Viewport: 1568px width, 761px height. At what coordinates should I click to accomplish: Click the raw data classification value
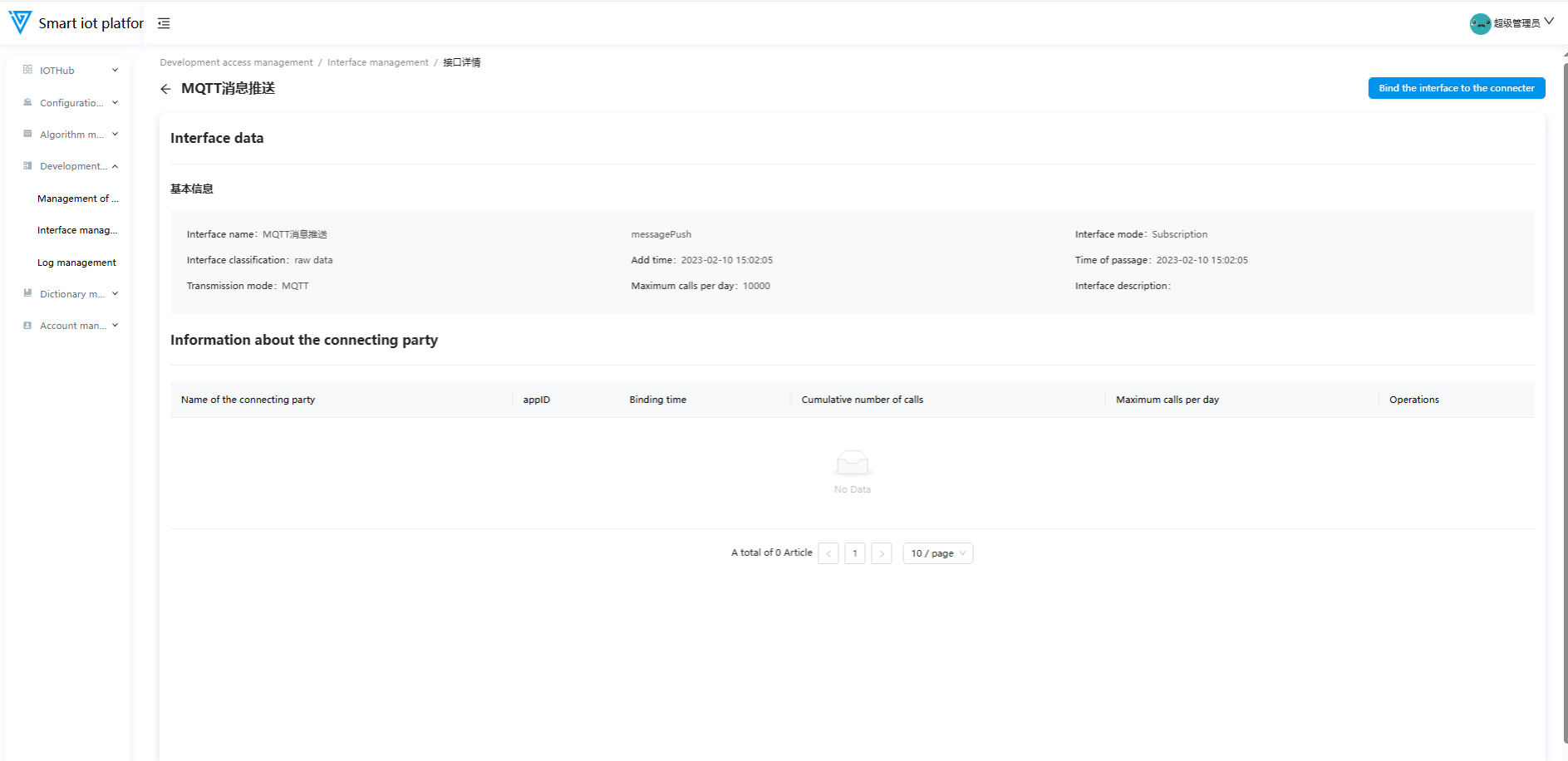(x=313, y=260)
